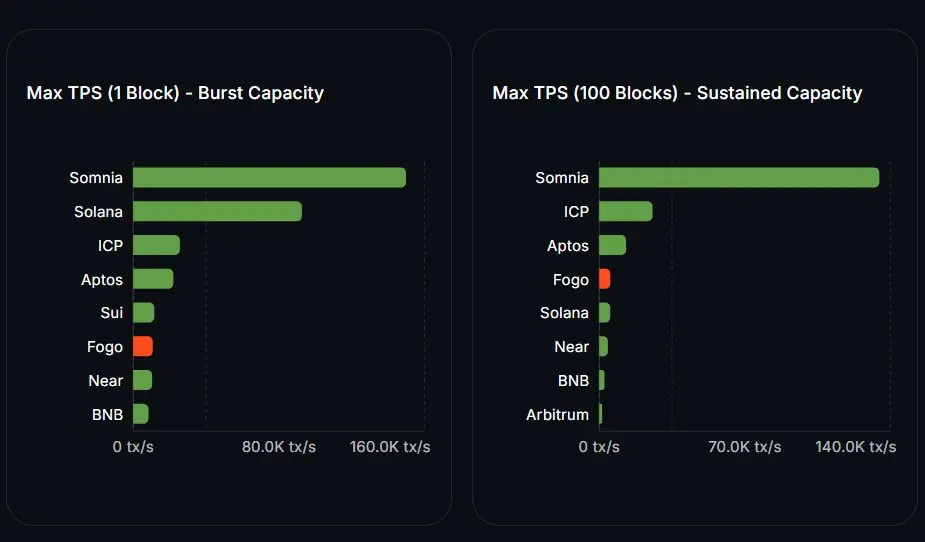Viewport: 925px width, 542px height.
Task: Click the "Max TPS (1 Block) - Burst Capacity" title
Action: 175,93
